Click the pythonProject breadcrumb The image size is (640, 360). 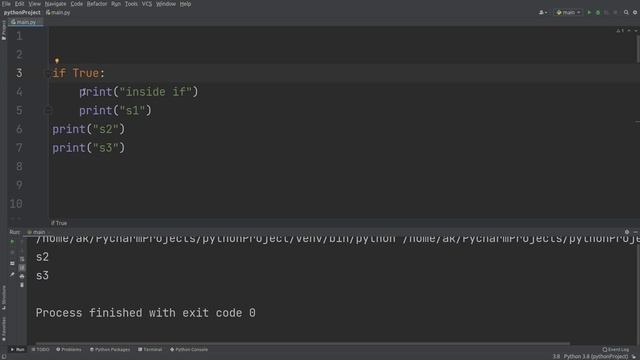tap(22, 13)
